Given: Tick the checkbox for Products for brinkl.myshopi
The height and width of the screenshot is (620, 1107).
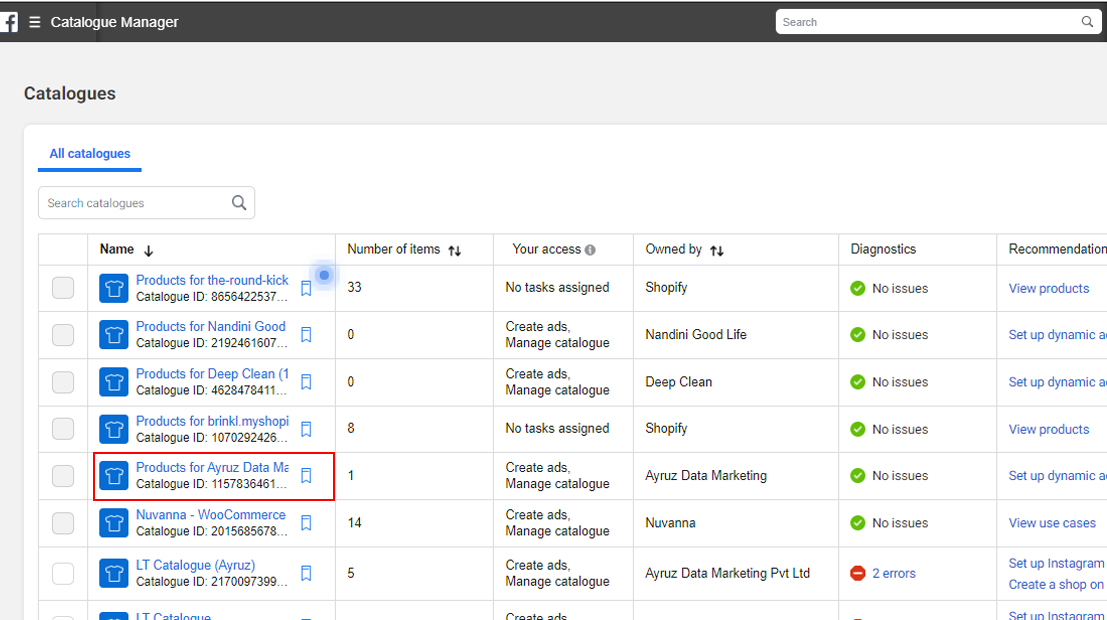Looking at the screenshot, I should point(63,429).
